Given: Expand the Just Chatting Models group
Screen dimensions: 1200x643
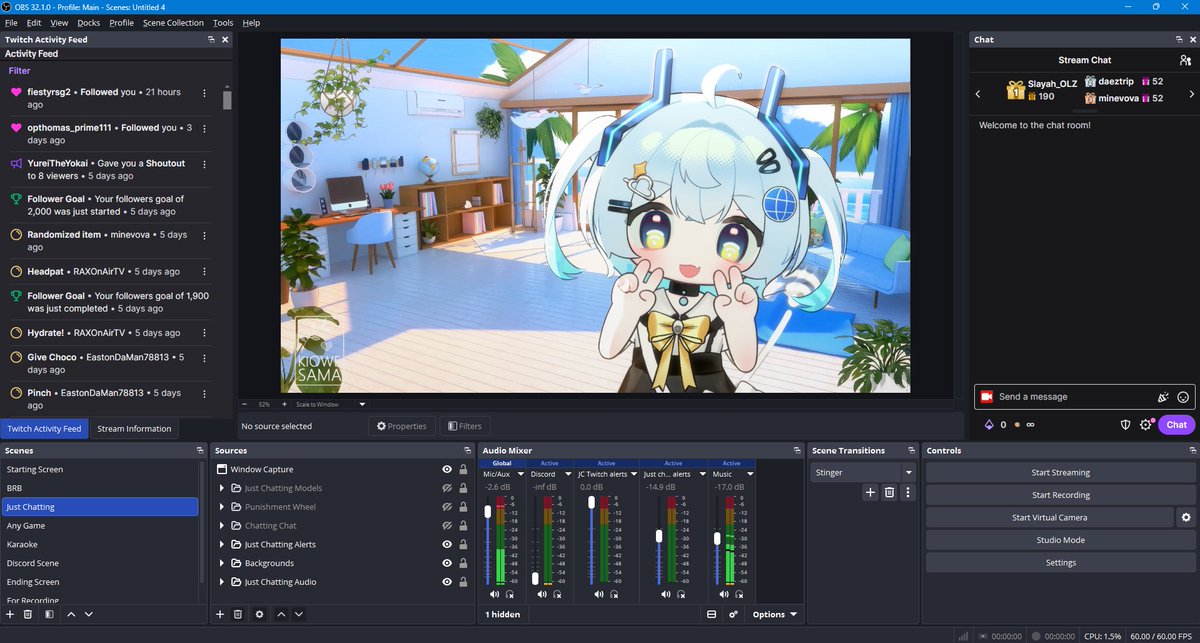Looking at the screenshot, I should tap(222, 488).
